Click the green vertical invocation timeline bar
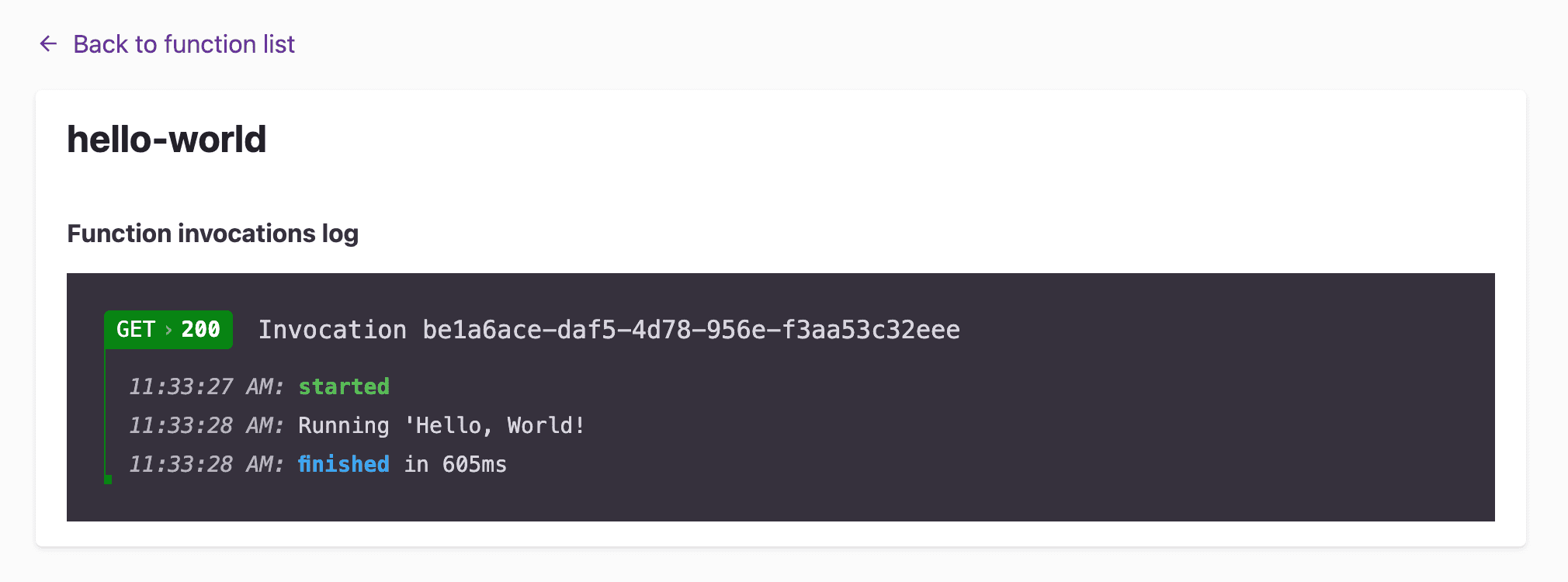The width and height of the screenshot is (1568, 582). (x=106, y=411)
